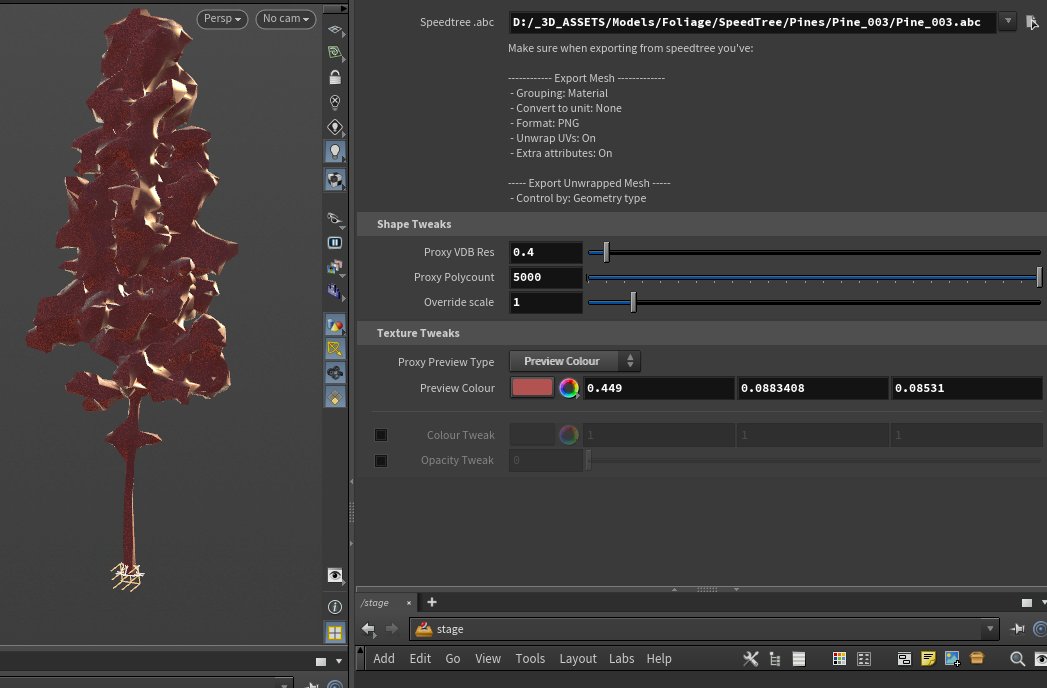
Task: Toggle the yellow selection outline icon
Action: coord(335,349)
